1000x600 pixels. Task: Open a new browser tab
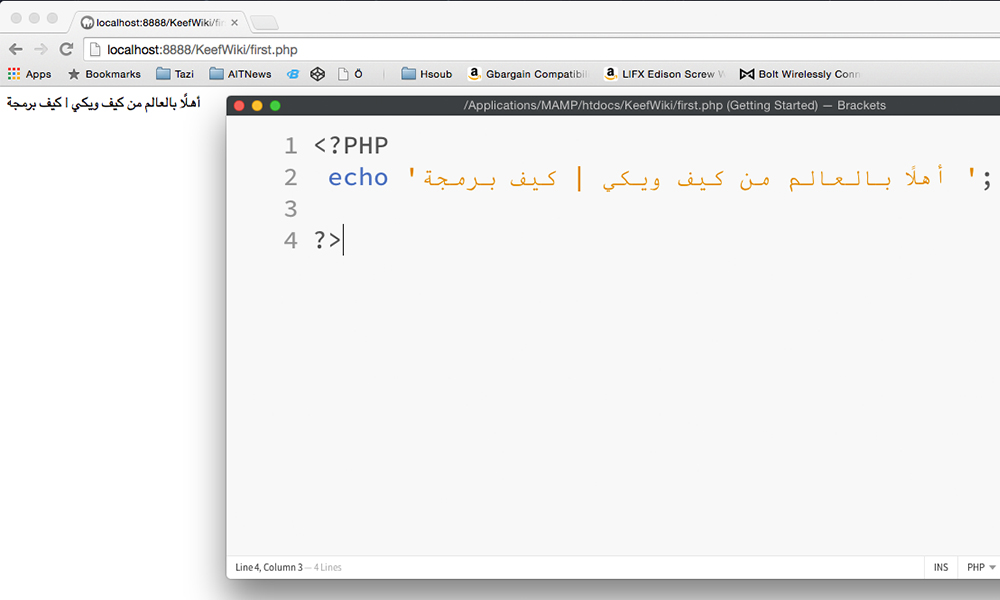(264, 23)
